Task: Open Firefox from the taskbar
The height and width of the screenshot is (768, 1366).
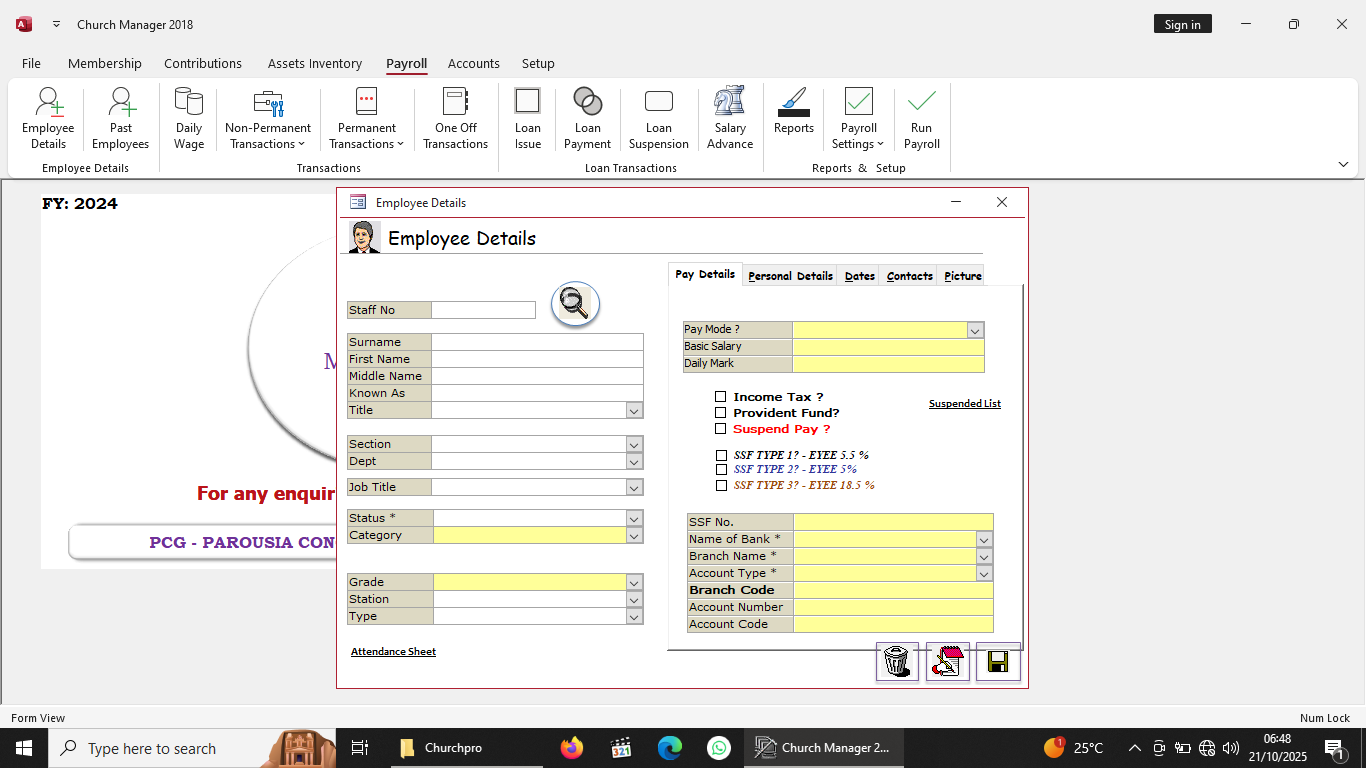Action: coord(571,748)
